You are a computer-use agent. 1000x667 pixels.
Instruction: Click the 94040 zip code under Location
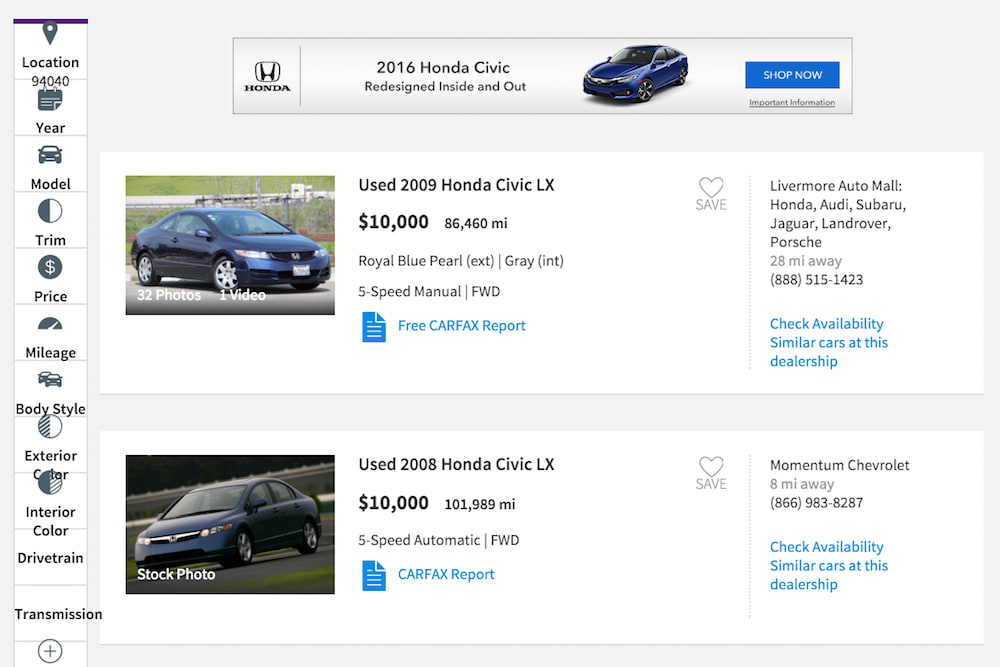[x=50, y=82]
